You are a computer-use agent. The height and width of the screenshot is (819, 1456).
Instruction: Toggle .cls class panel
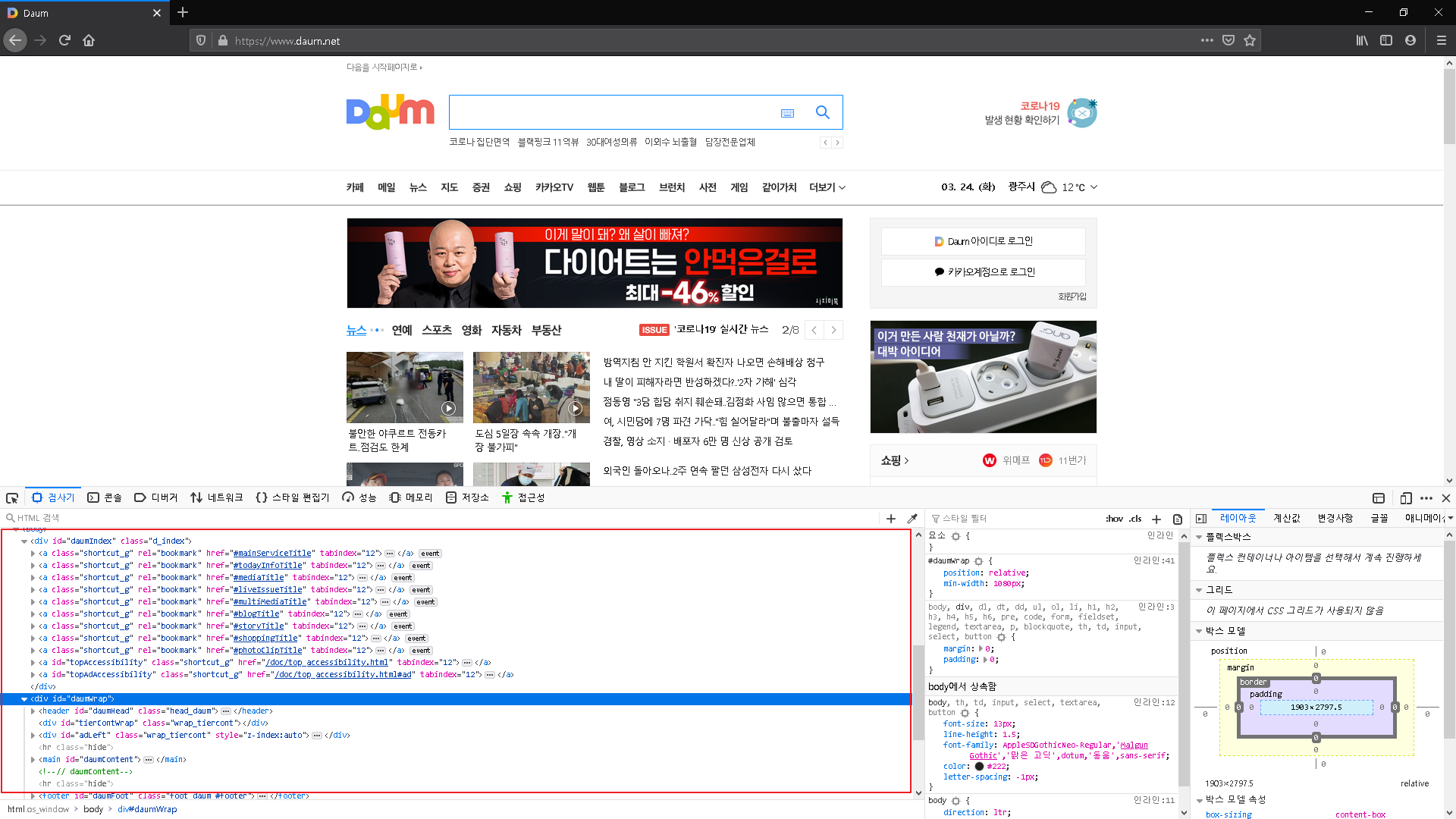1135,519
